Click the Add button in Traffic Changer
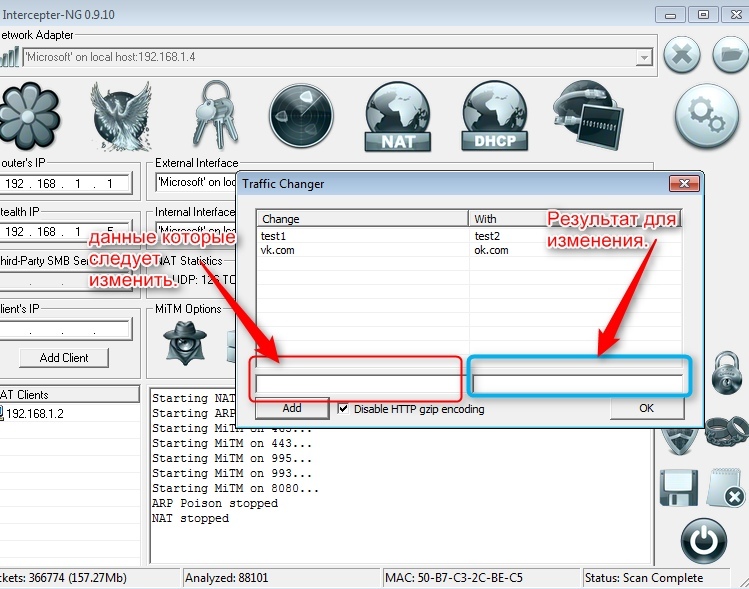Screen dimensions: 749x589 [x=291, y=409]
